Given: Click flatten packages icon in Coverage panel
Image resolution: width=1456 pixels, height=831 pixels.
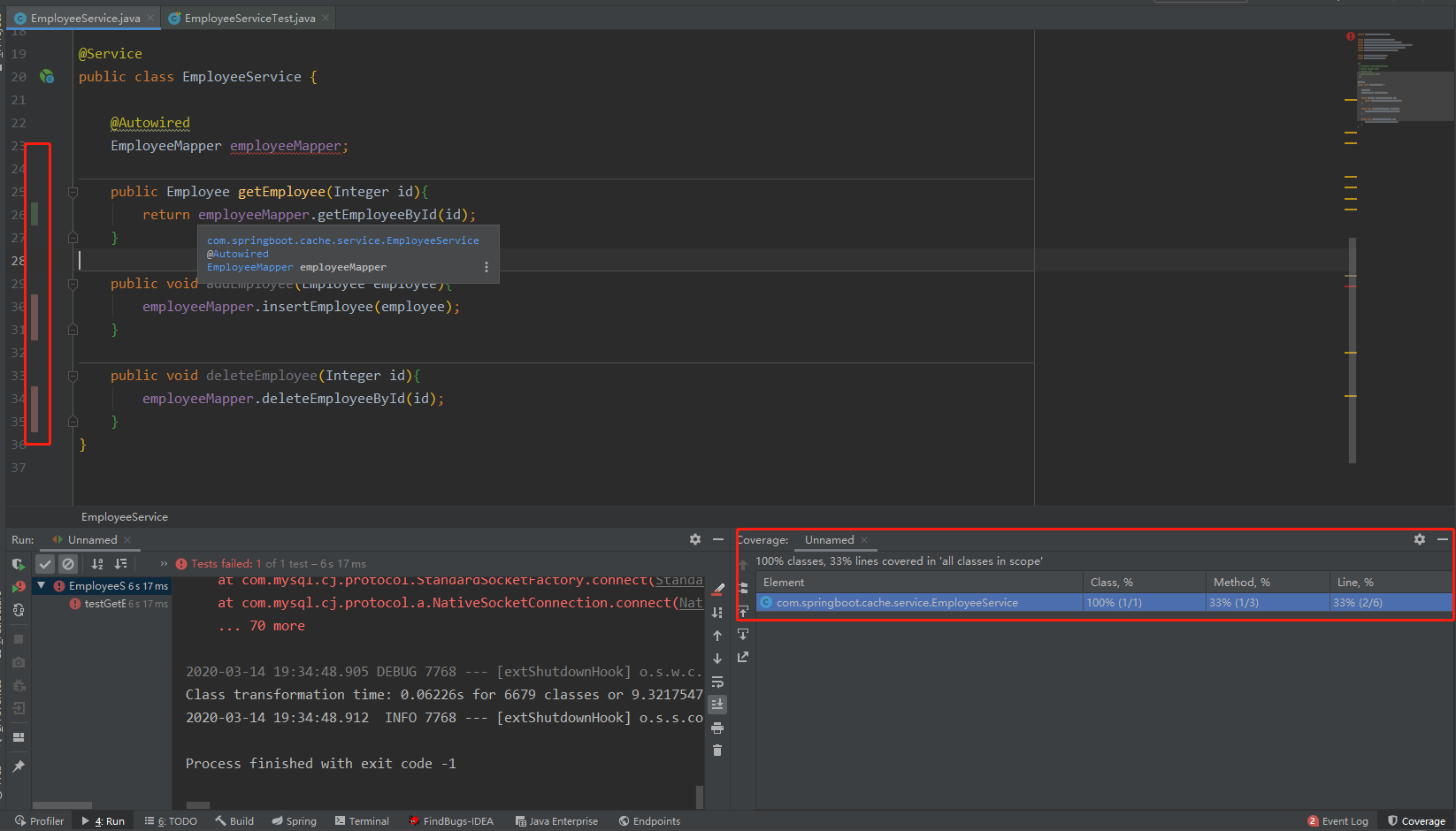Looking at the screenshot, I should (743, 587).
